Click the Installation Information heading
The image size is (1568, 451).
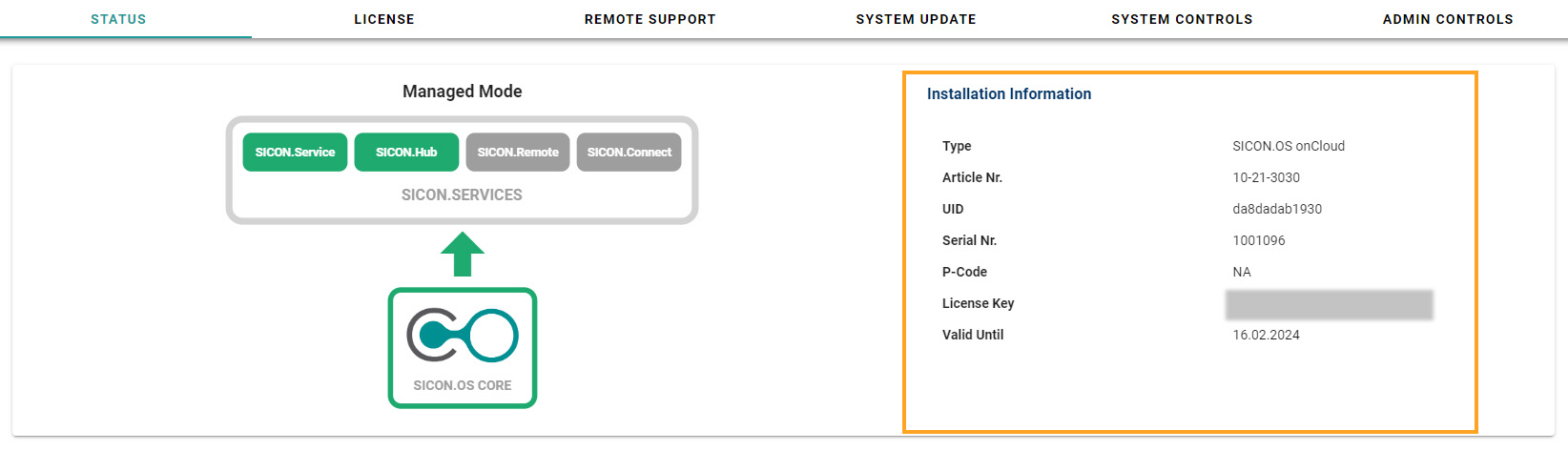(1009, 93)
